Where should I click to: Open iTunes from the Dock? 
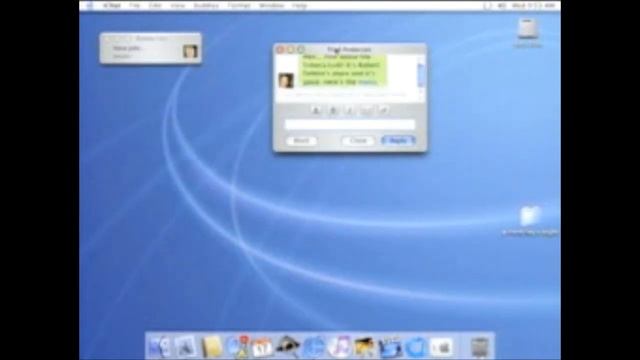click(339, 347)
